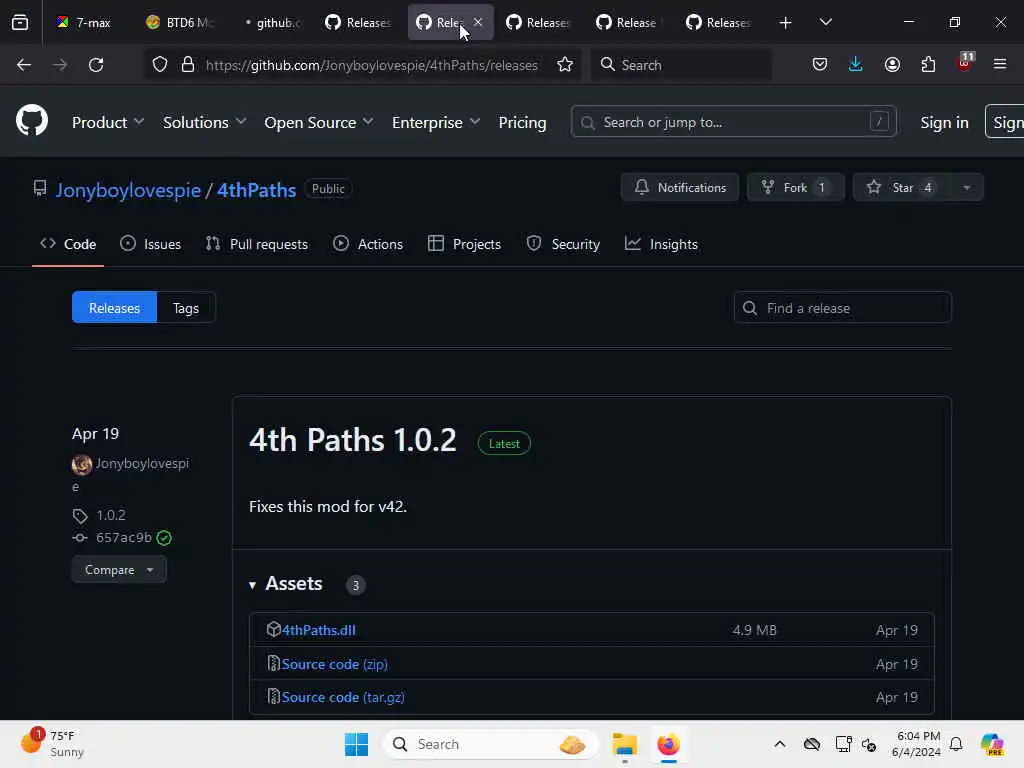Click the GitHub Octocat logo
Image resolution: width=1024 pixels, height=768 pixels.
[32, 121]
